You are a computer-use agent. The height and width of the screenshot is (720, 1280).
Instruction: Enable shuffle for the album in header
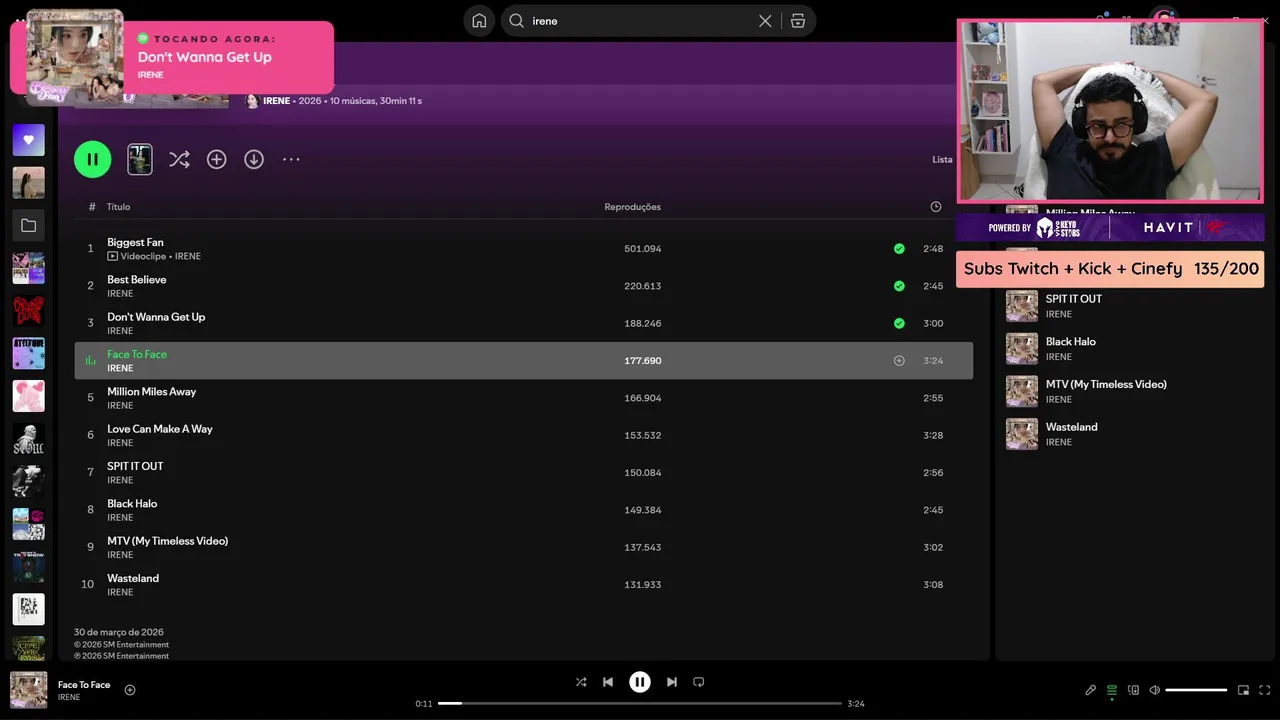point(179,159)
